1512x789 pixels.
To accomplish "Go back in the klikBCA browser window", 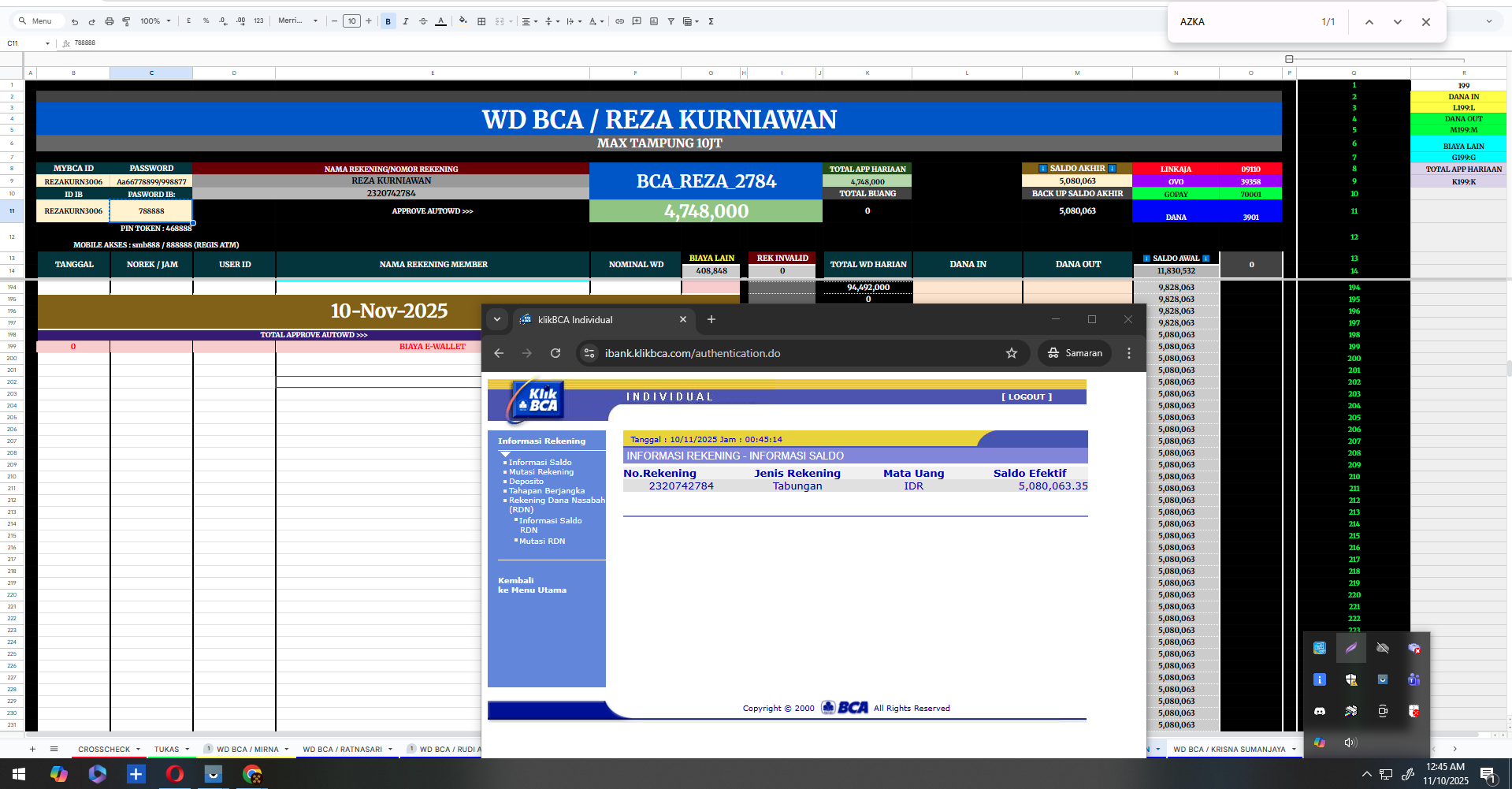I will coord(499,353).
